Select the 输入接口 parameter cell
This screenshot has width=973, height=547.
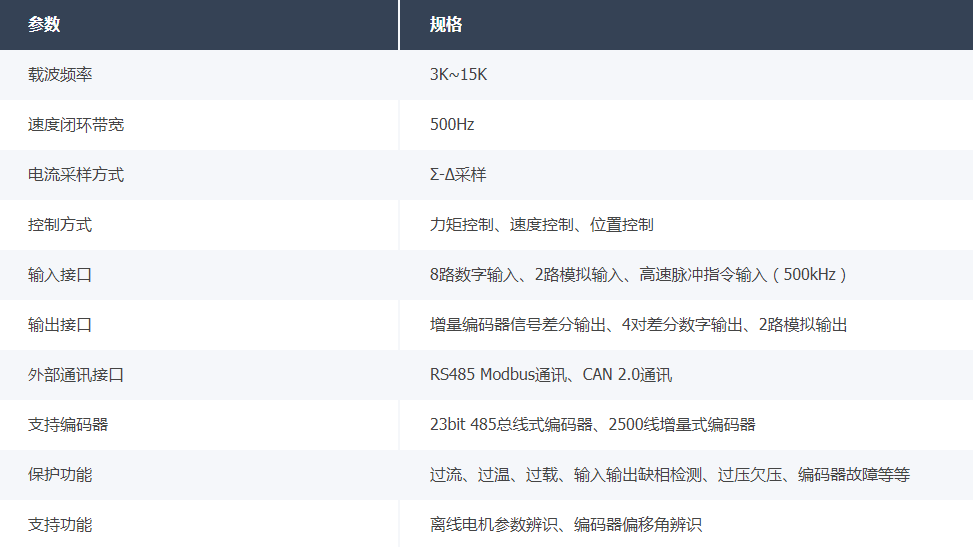pyautogui.click(x=199, y=275)
